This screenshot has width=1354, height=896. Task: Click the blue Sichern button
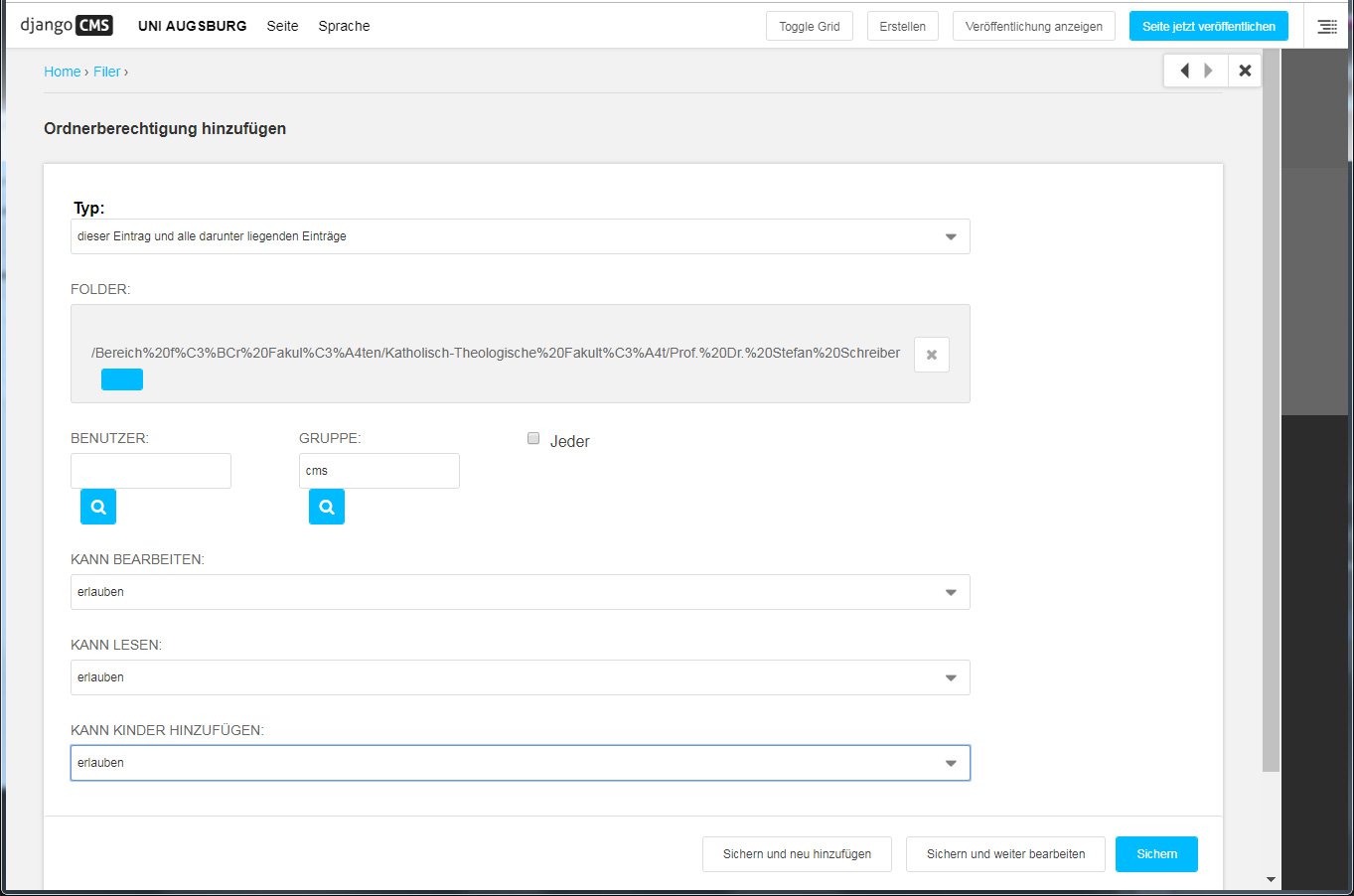(x=1156, y=854)
